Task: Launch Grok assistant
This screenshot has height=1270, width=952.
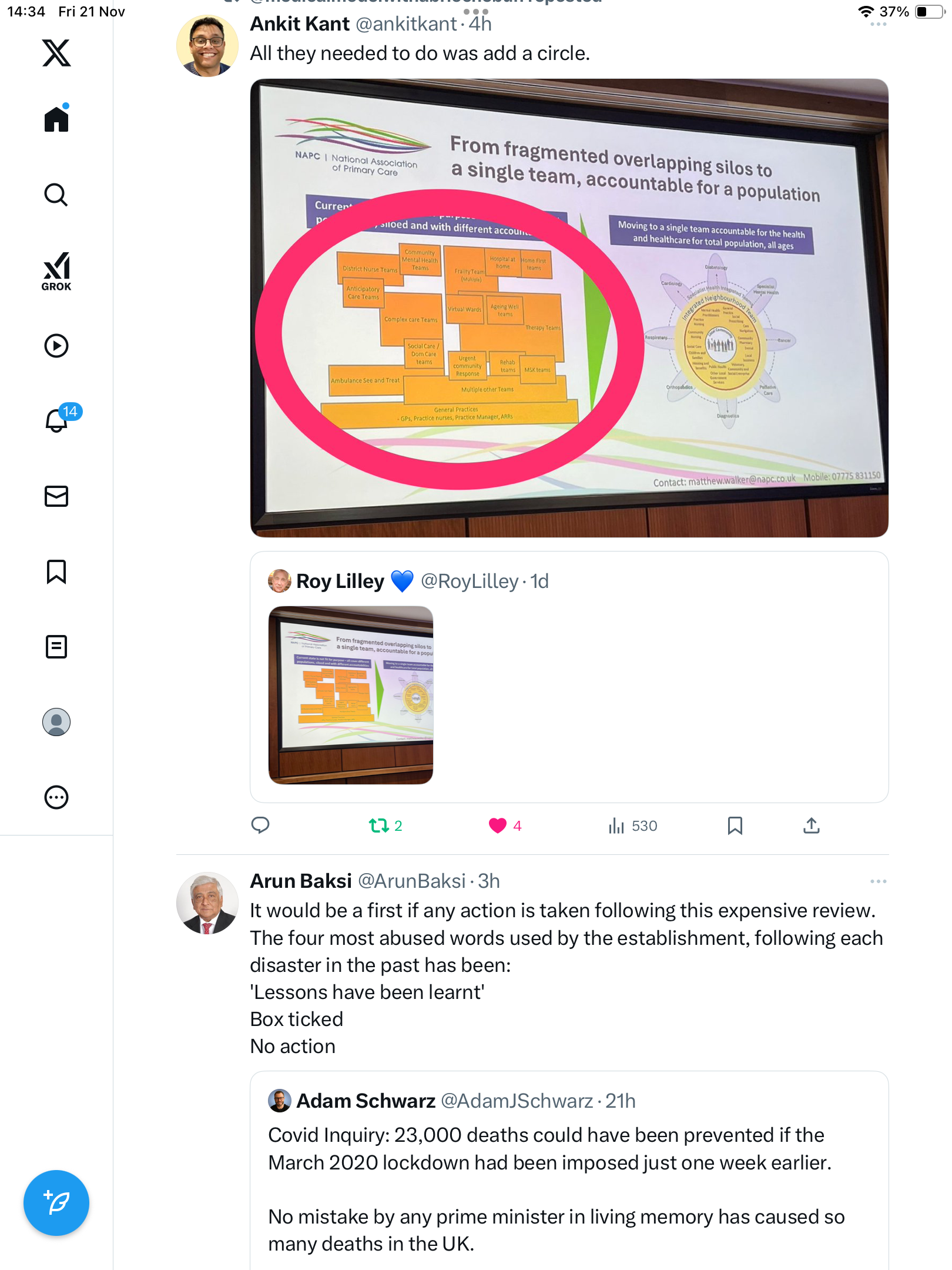Action: (56, 271)
